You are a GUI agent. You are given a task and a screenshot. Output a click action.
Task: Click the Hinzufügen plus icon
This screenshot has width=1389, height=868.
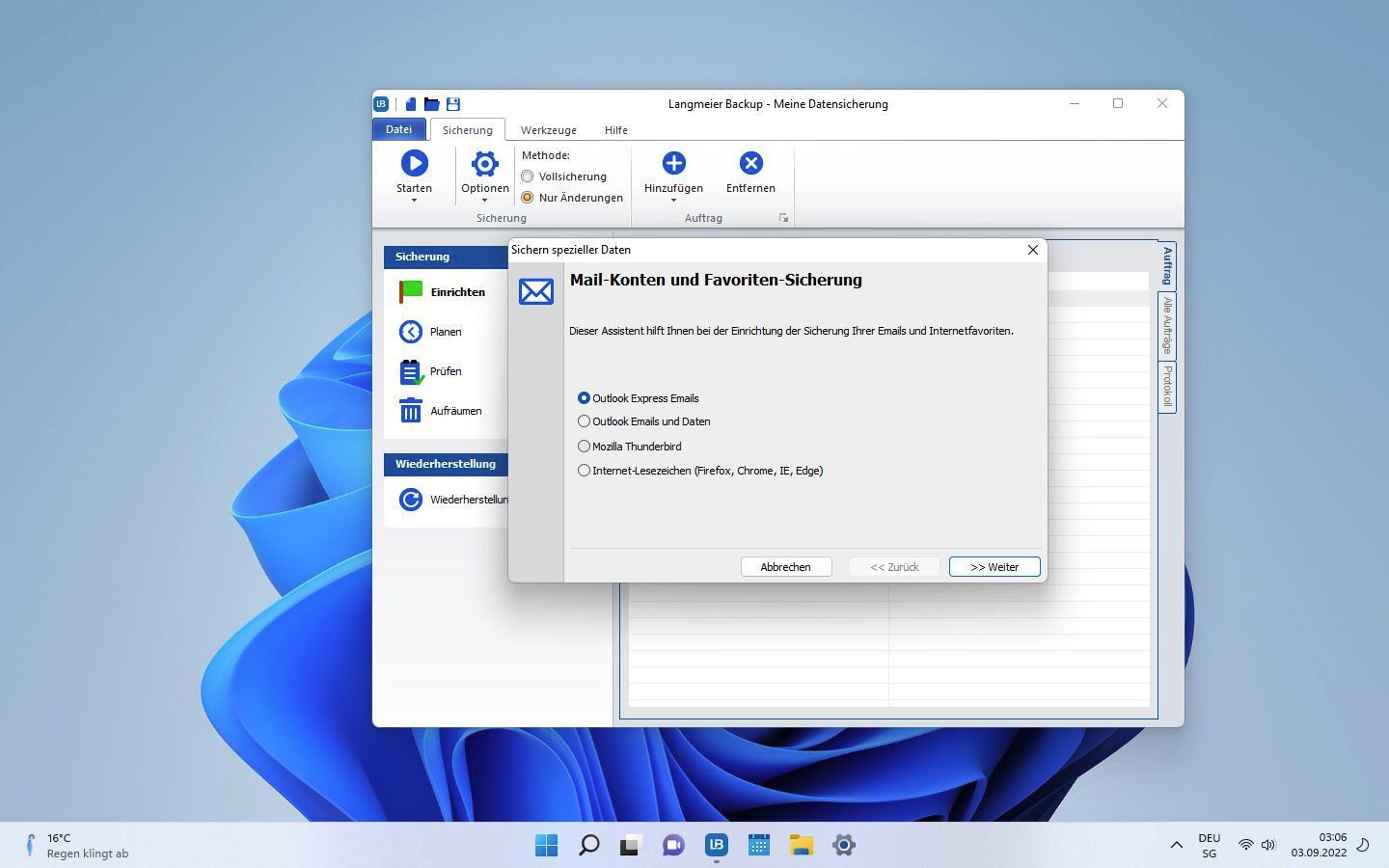[673, 164]
